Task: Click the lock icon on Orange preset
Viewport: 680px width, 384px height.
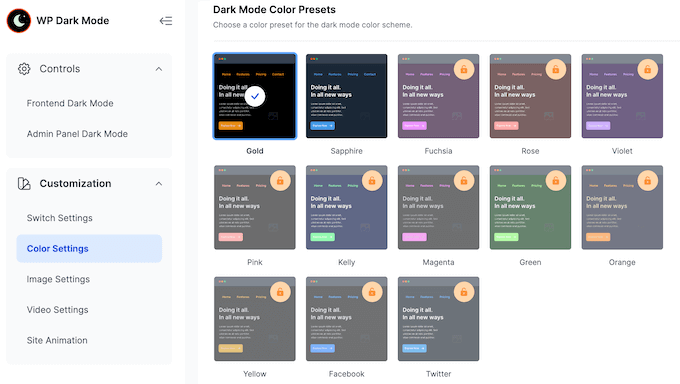Action: point(647,181)
